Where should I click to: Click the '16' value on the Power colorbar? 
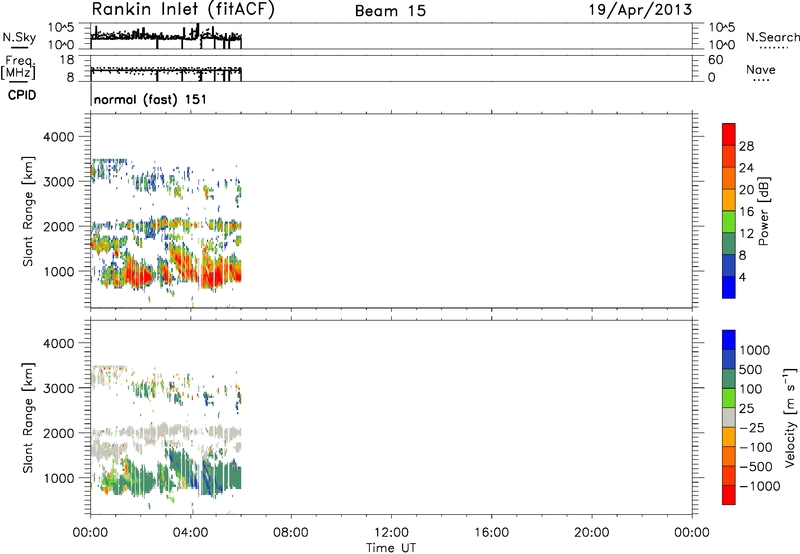(x=746, y=212)
